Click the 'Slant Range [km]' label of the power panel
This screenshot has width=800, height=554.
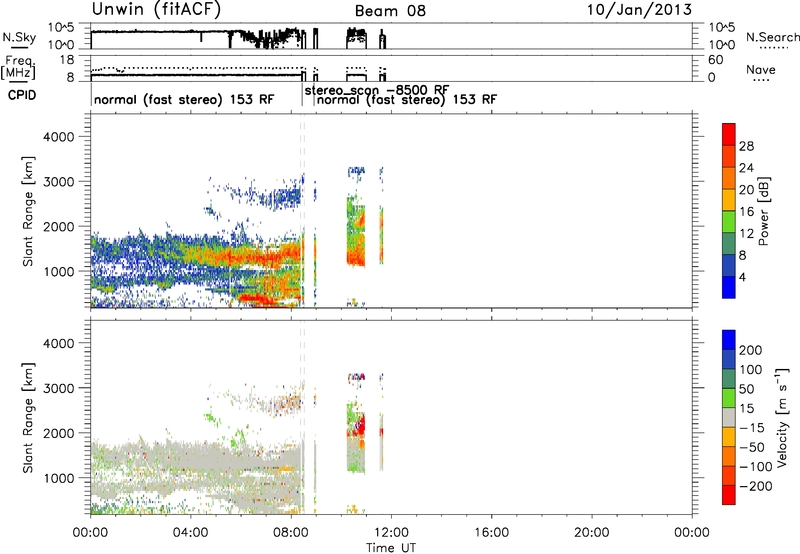click(28, 211)
